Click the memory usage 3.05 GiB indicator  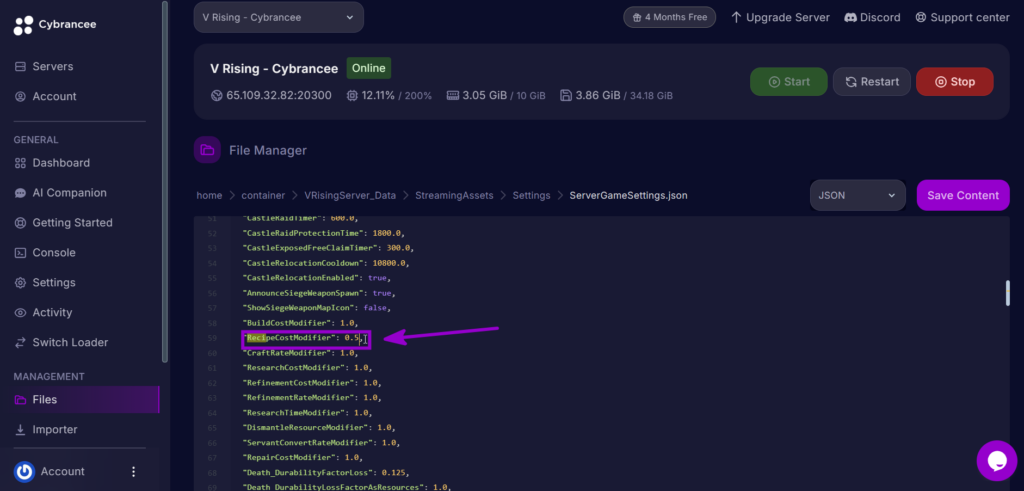[x=496, y=96]
